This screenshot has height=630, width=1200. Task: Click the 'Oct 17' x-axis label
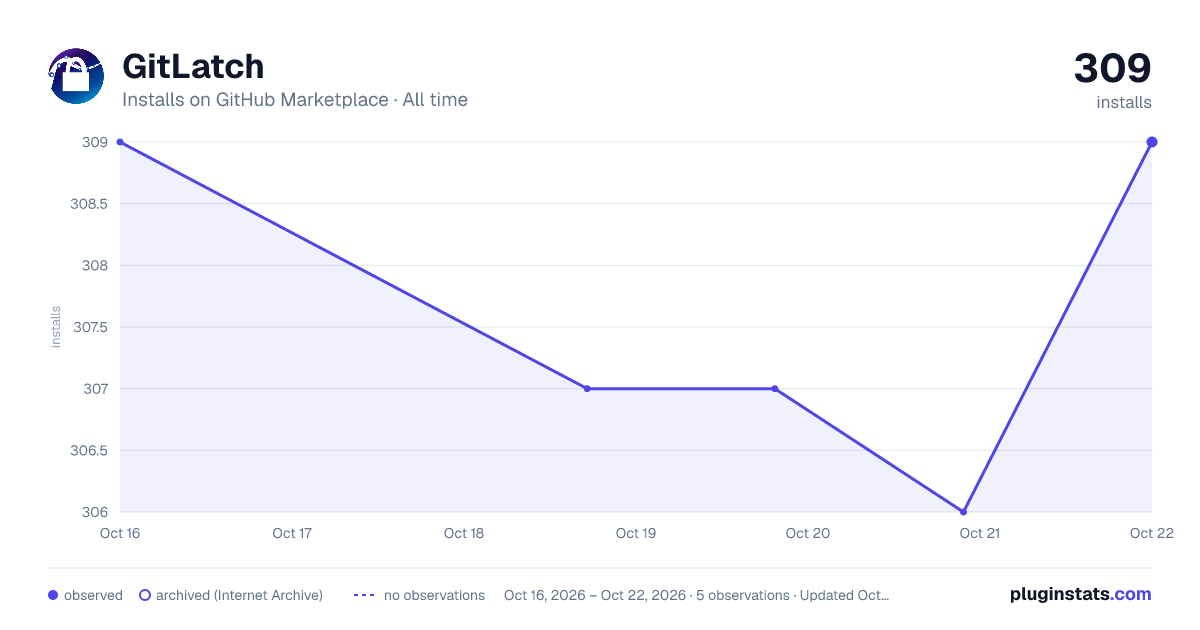tap(292, 533)
